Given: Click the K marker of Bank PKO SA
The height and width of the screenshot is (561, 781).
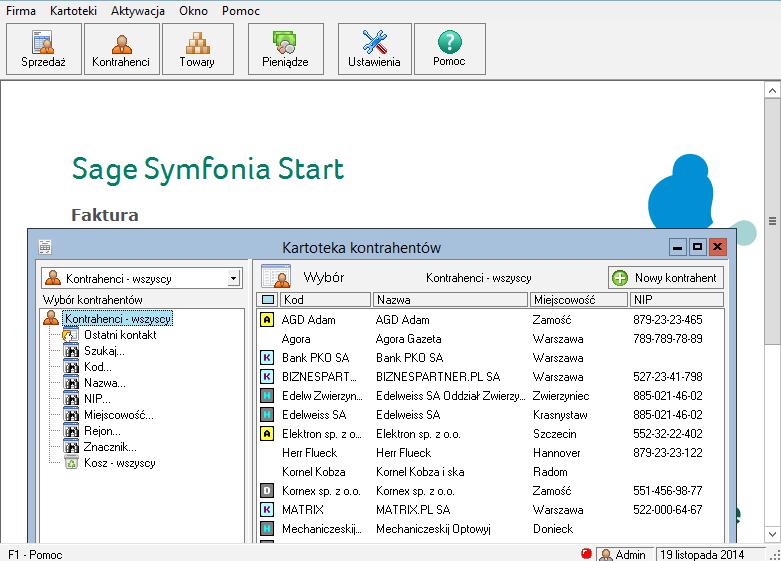Looking at the screenshot, I should [267, 357].
